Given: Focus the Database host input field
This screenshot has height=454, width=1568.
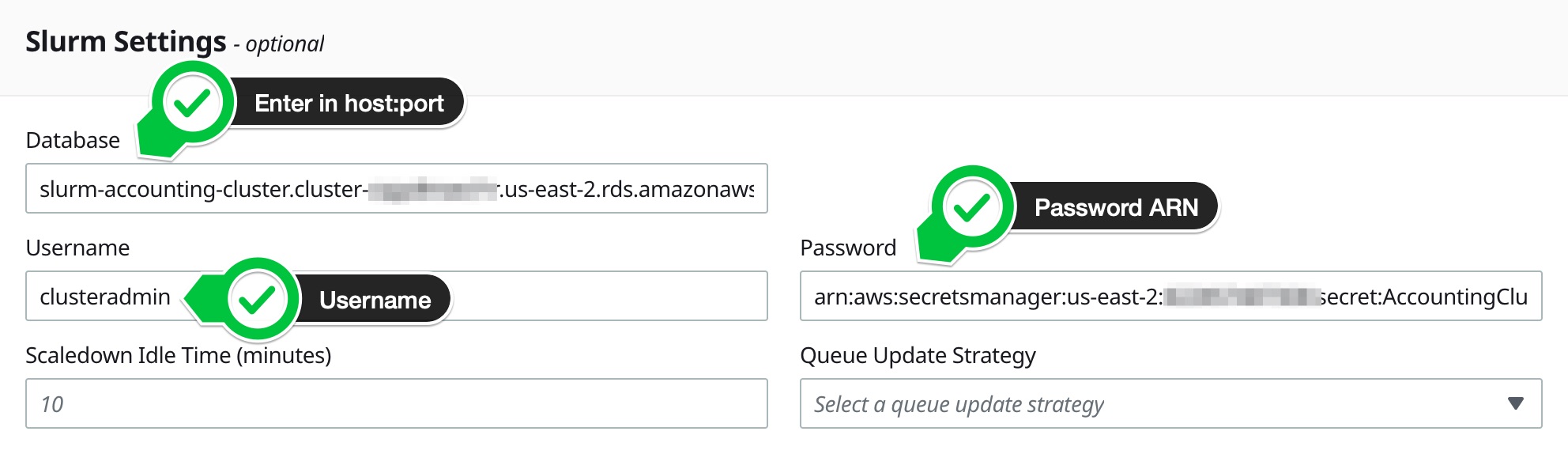Looking at the screenshot, I should pyautogui.click(x=397, y=188).
